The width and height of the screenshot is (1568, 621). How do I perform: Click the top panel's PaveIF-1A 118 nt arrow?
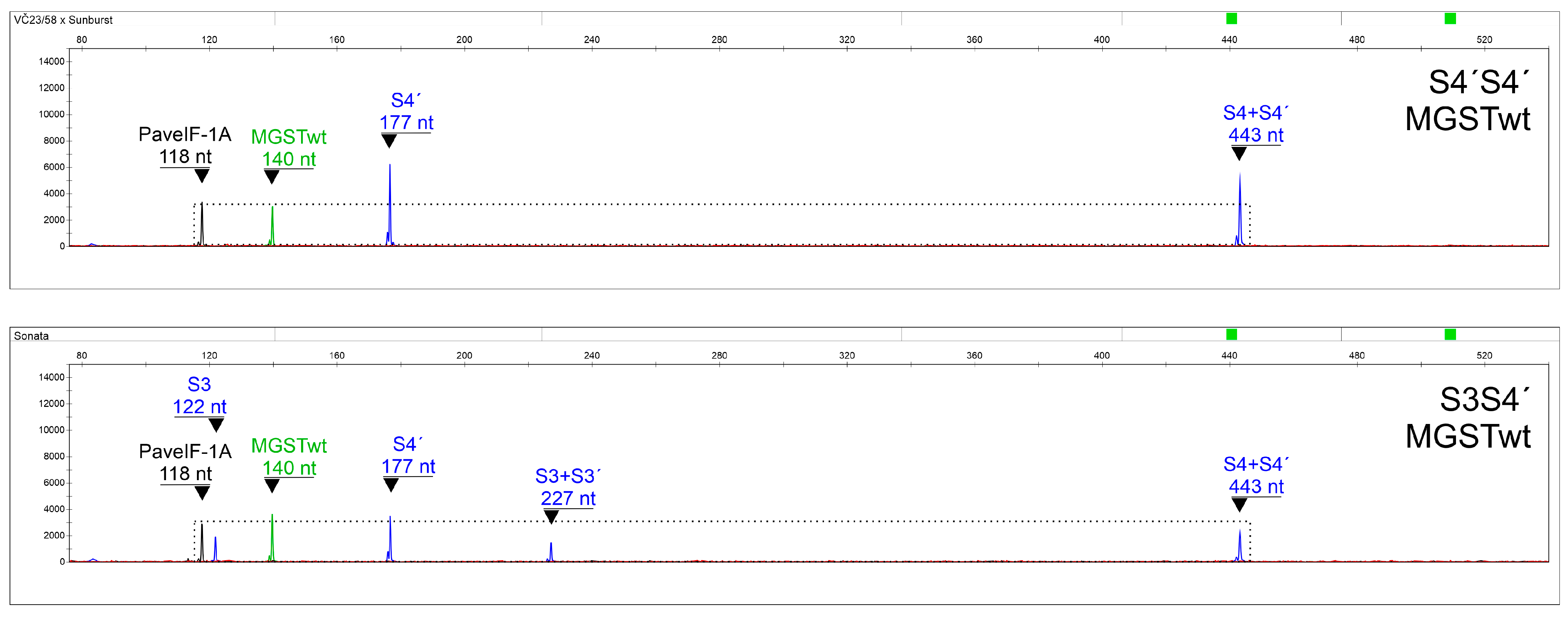coord(202,175)
